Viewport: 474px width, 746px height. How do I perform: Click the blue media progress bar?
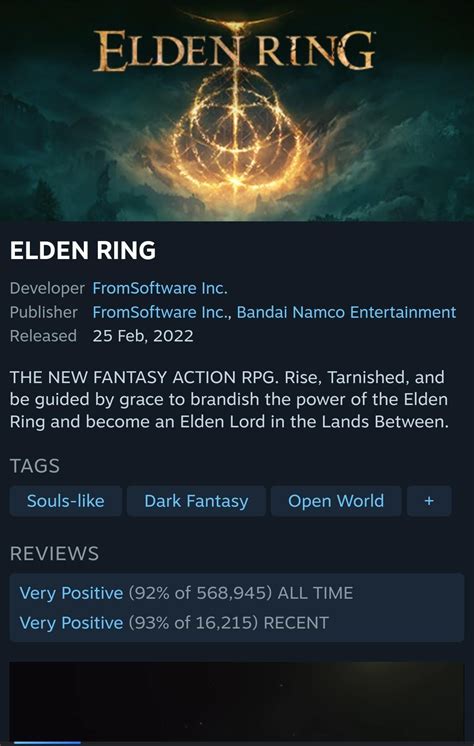click(x=47, y=742)
